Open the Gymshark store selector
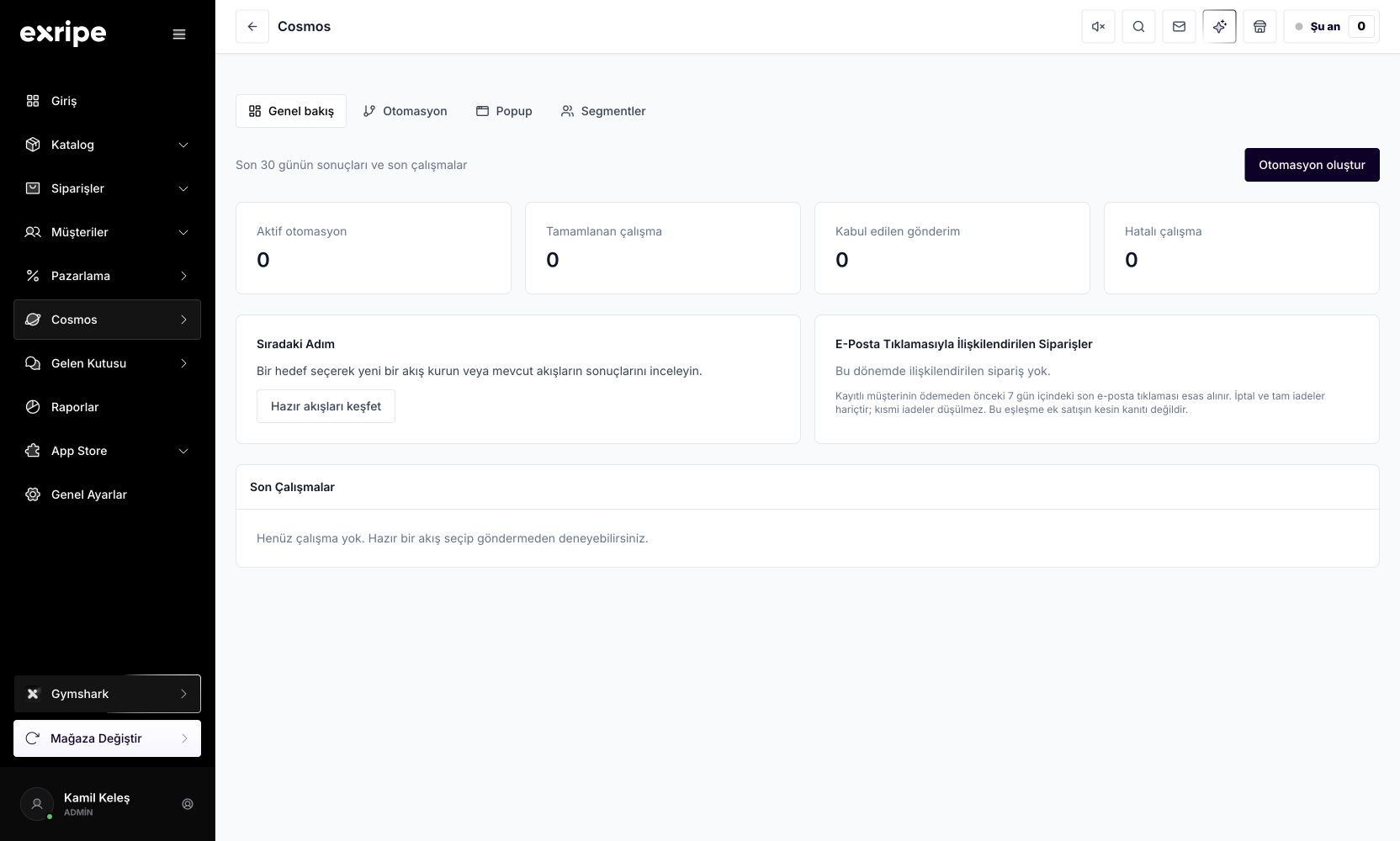Image resolution: width=1400 pixels, height=841 pixels. click(107, 694)
